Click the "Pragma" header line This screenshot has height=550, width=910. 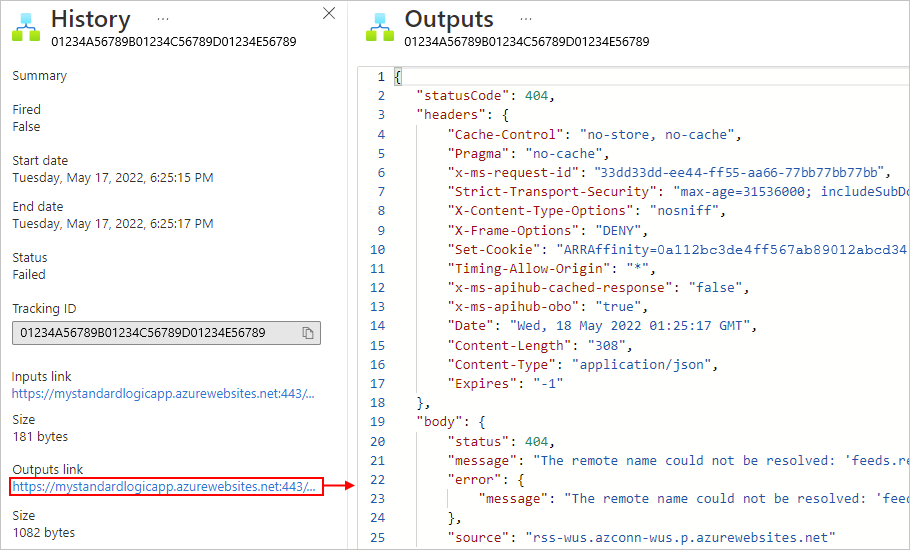click(x=529, y=154)
